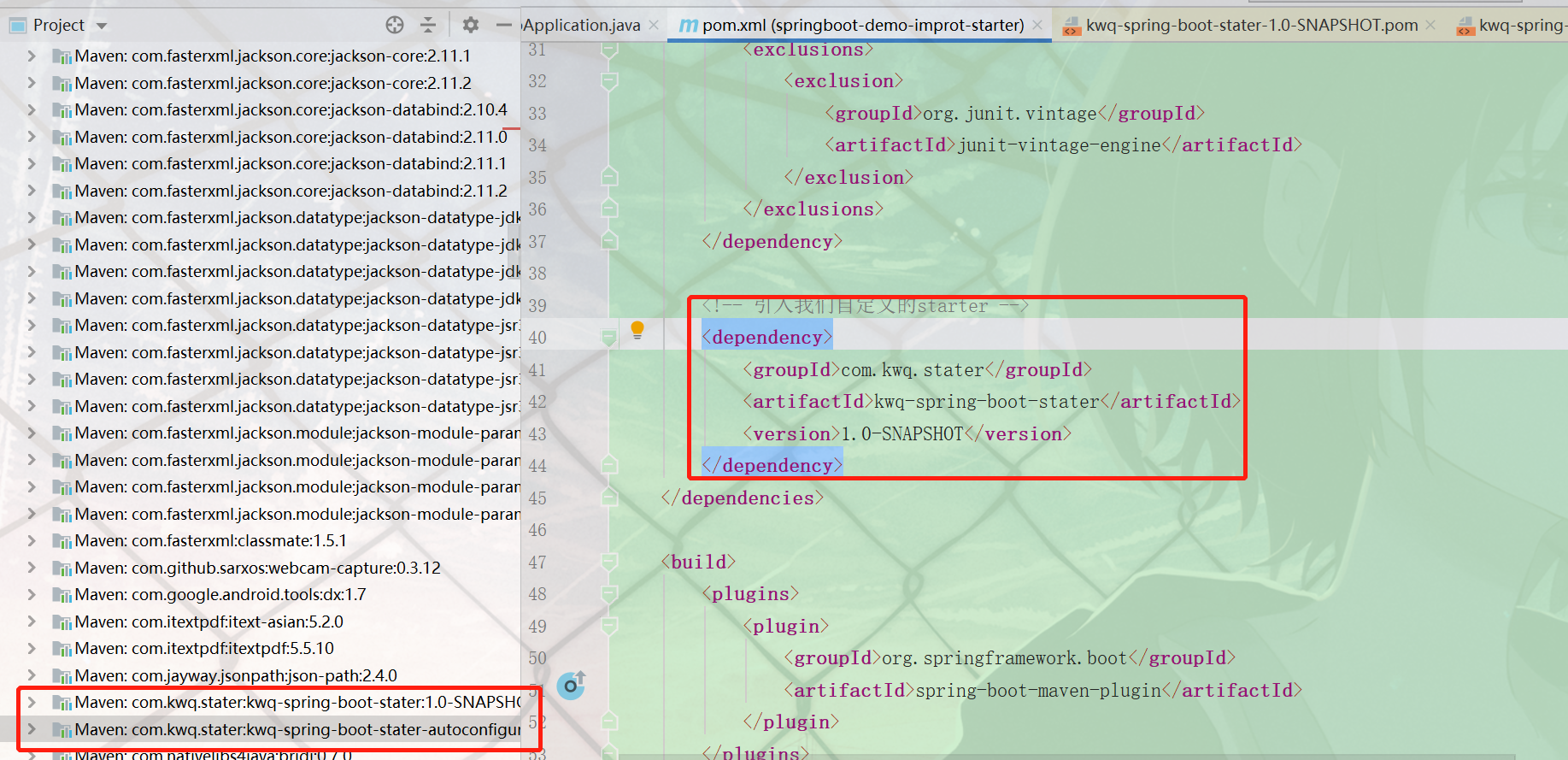This screenshot has height=760, width=1568.
Task: Collapse the exclusion block fold marker line 32
Action: tap(609, 81)
